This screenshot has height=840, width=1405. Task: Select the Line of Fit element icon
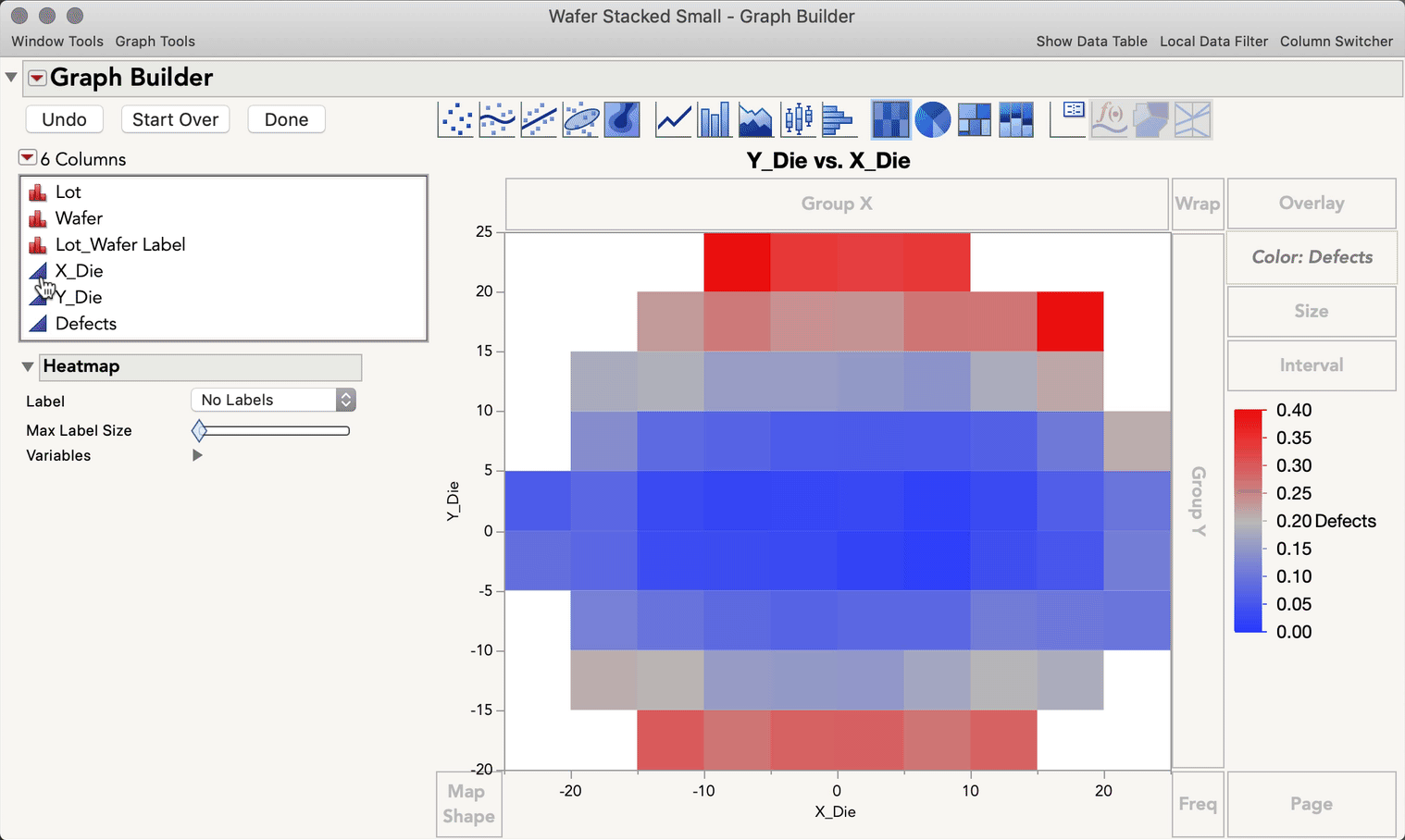(x=539, y=119)
